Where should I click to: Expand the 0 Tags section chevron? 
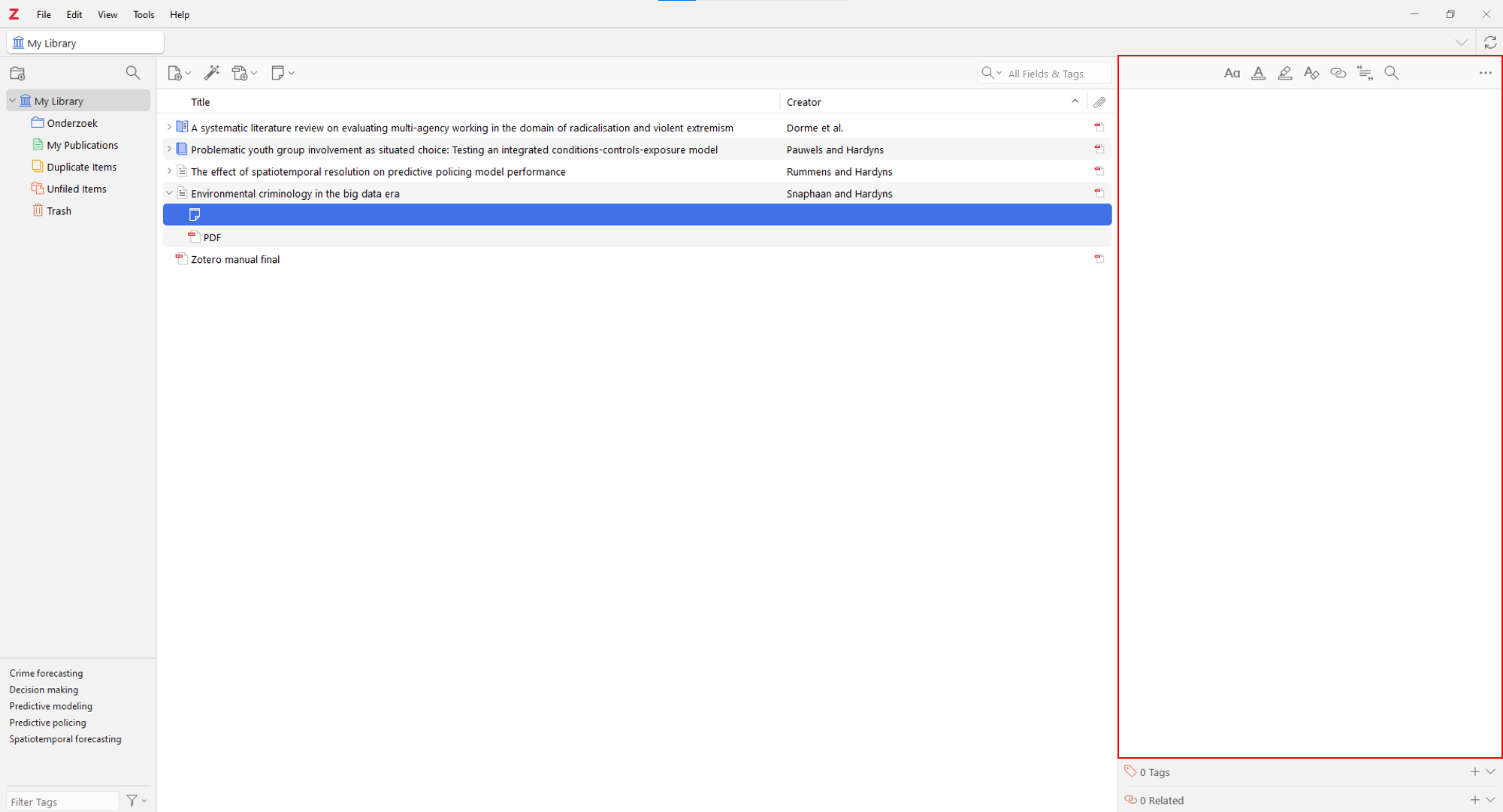(1491, 772)
